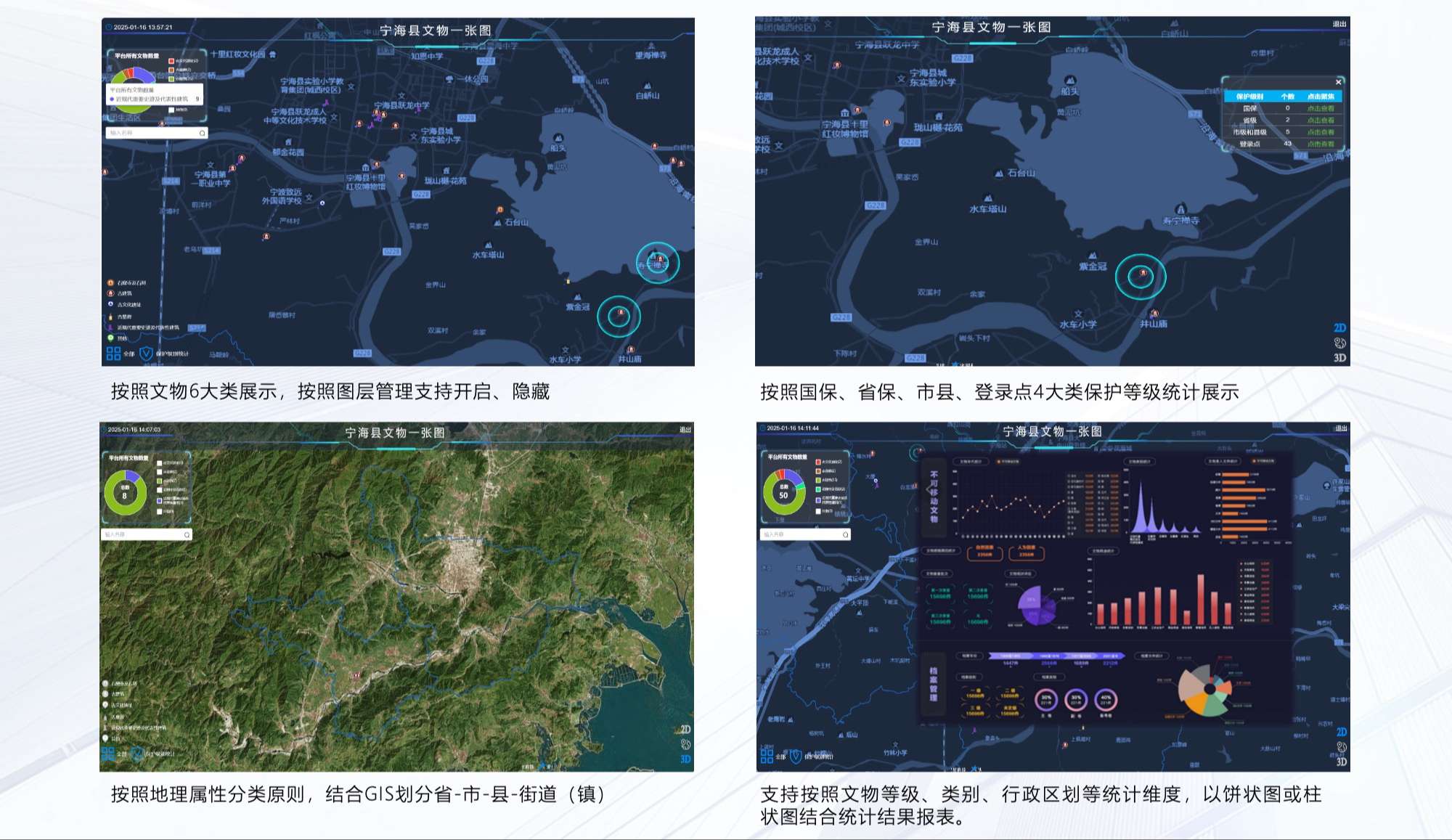This screenshot has height=840, width=1452.
Task: Click the purple segment of top-left donut chart
Action: (x=144, y=73)
